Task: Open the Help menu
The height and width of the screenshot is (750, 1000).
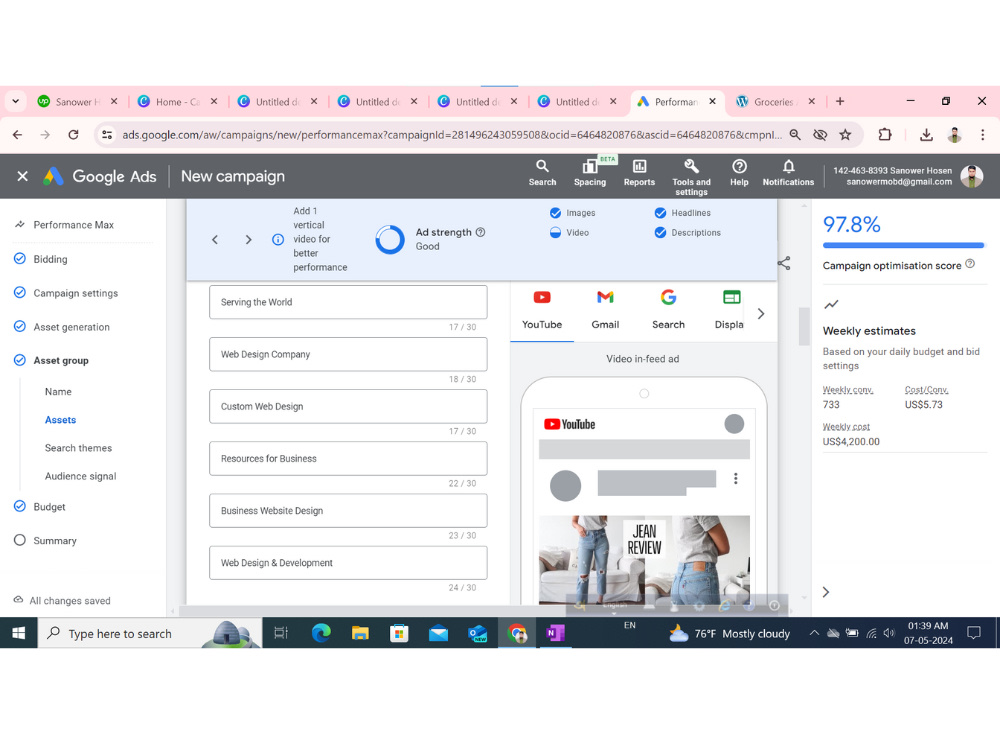Action: (739, 173)
